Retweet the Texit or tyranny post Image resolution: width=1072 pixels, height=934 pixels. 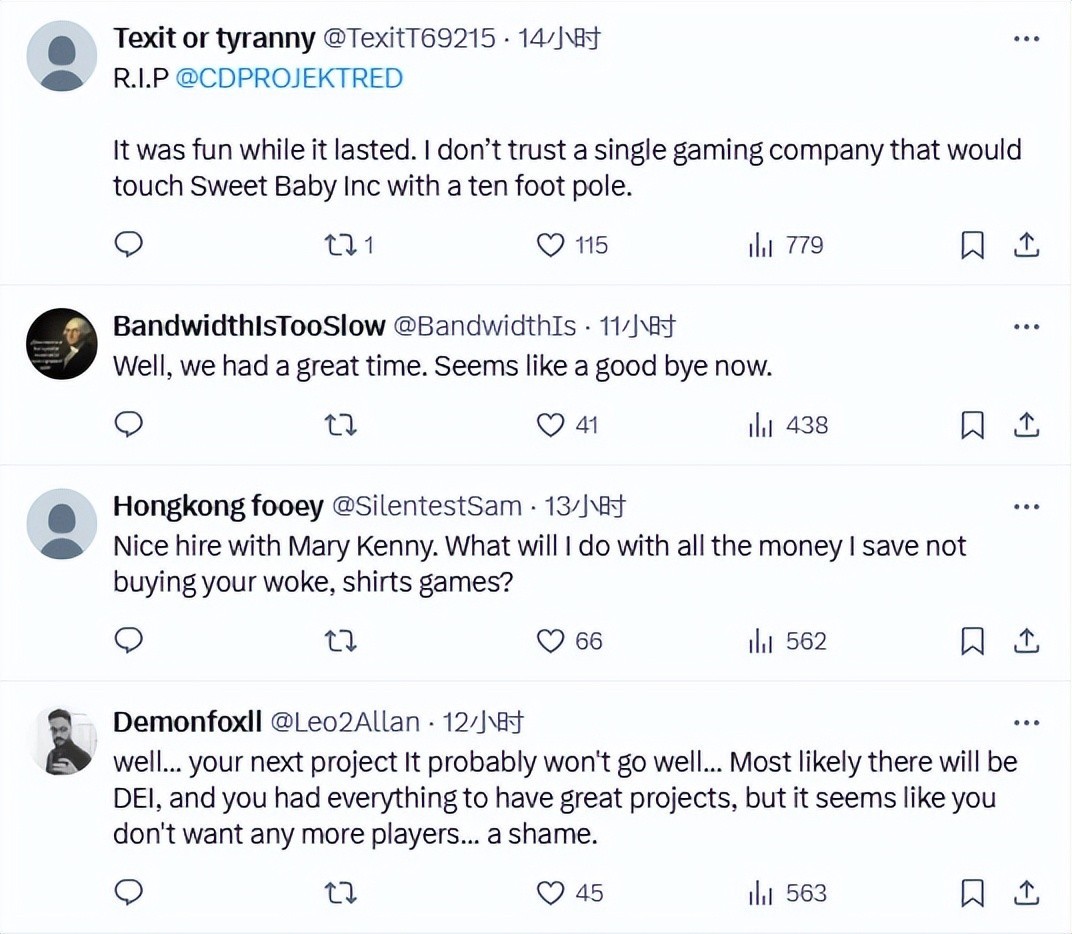[340, 245]
